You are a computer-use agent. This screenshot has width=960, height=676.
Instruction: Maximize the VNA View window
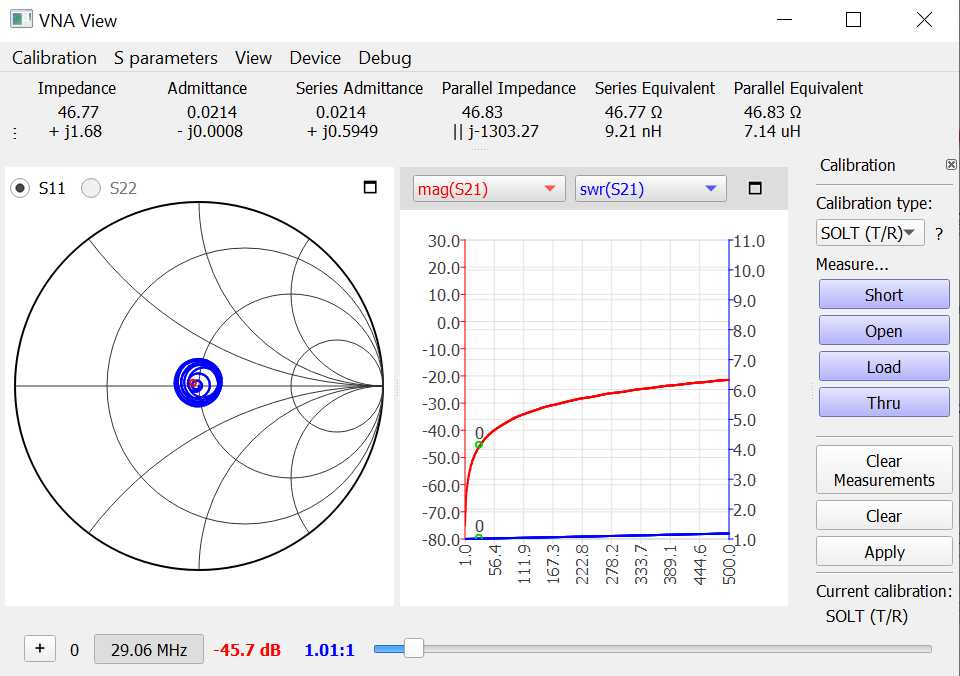tap(853, 20)
